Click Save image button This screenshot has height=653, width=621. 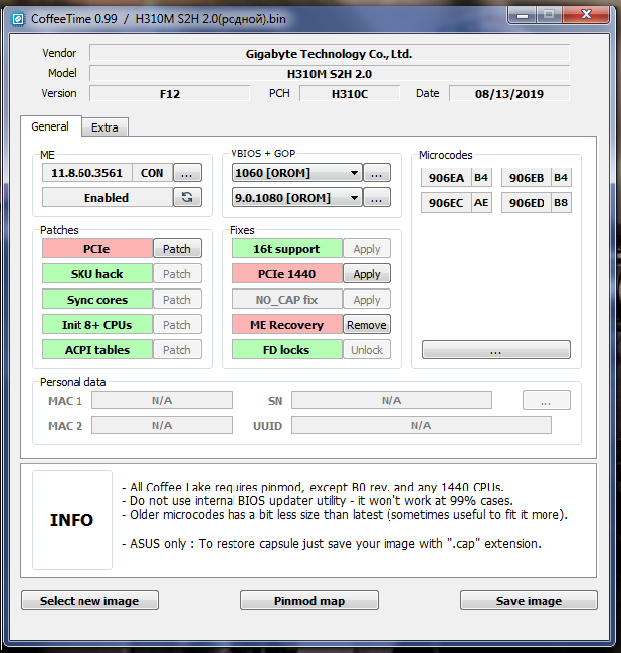529,601
